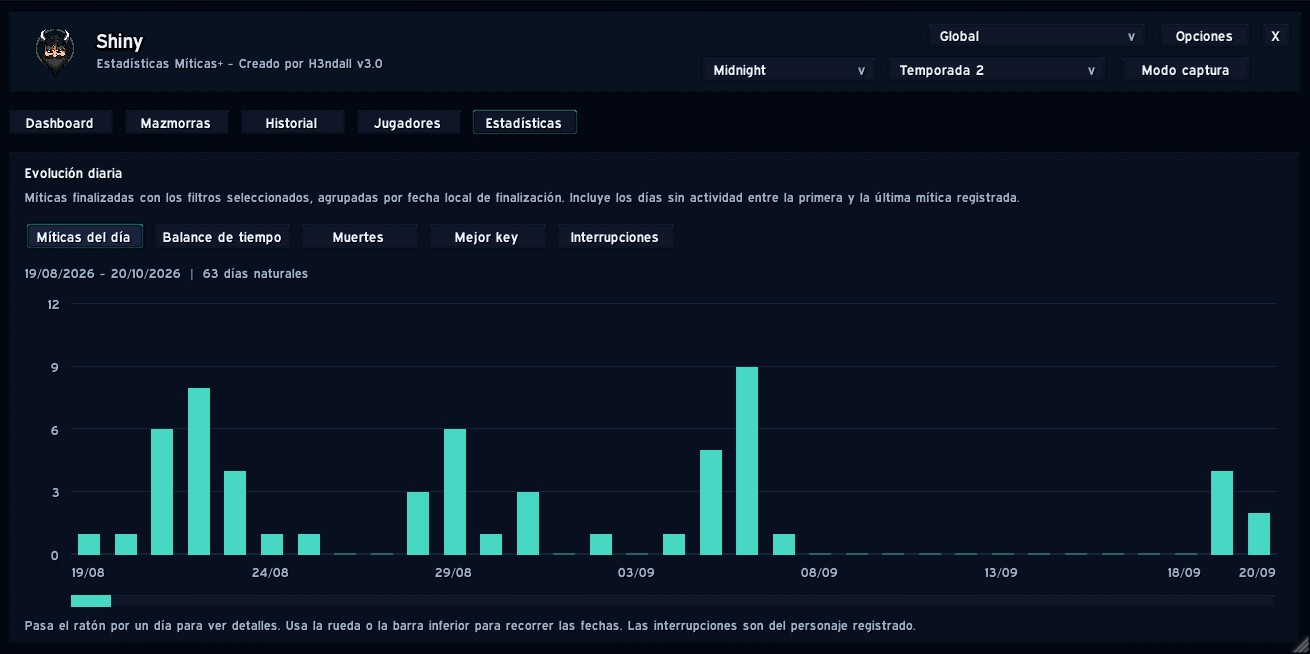This screenshot has width=1310, height=654.
Task: Click the '63 días naturales' text
Action: tap(255, 274)
